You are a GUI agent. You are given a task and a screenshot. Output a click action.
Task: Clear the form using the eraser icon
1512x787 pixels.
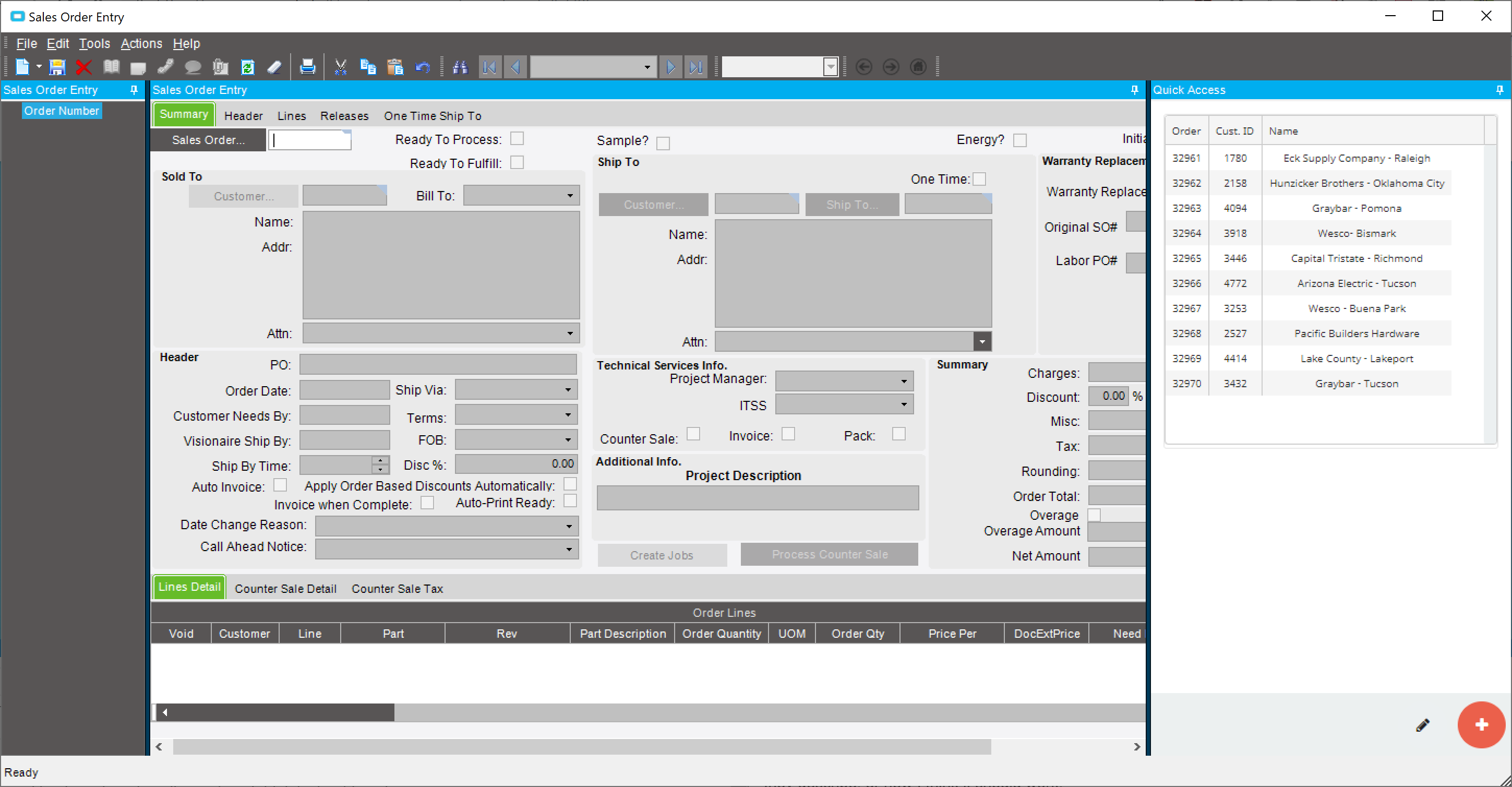pyautogui.click(x=274, y=67)
